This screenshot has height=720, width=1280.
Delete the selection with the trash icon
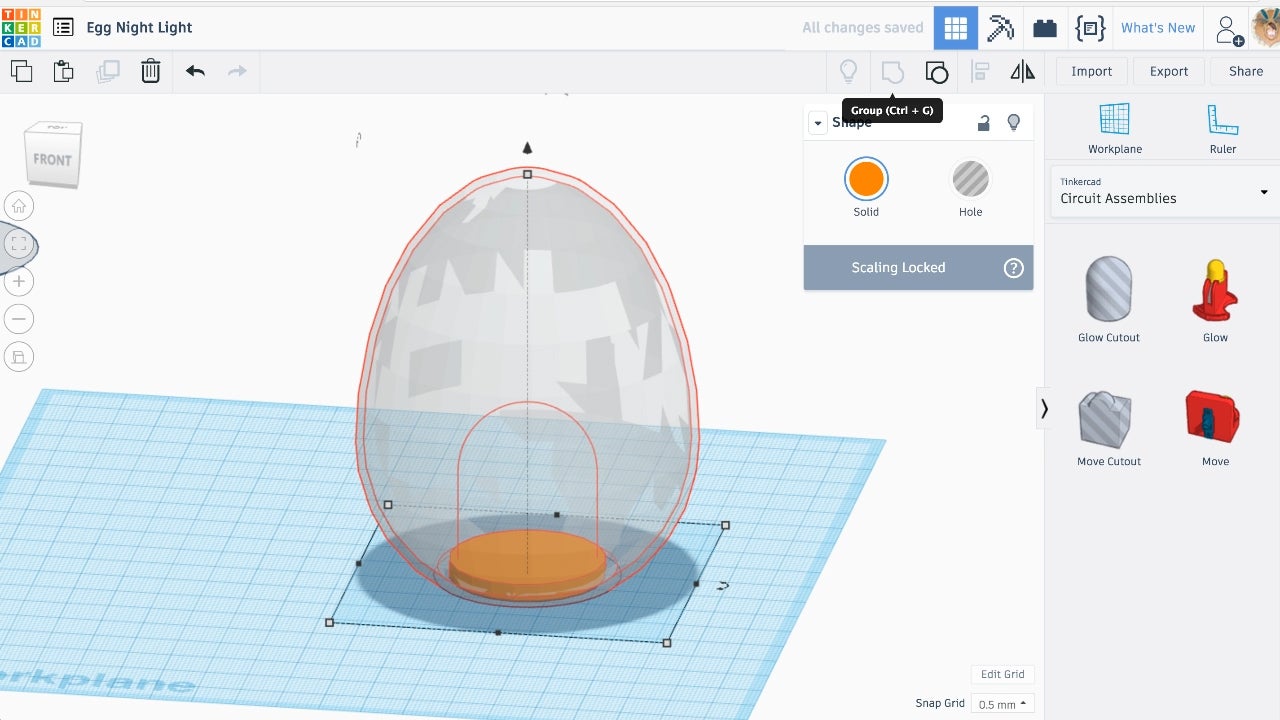(150, 71)
